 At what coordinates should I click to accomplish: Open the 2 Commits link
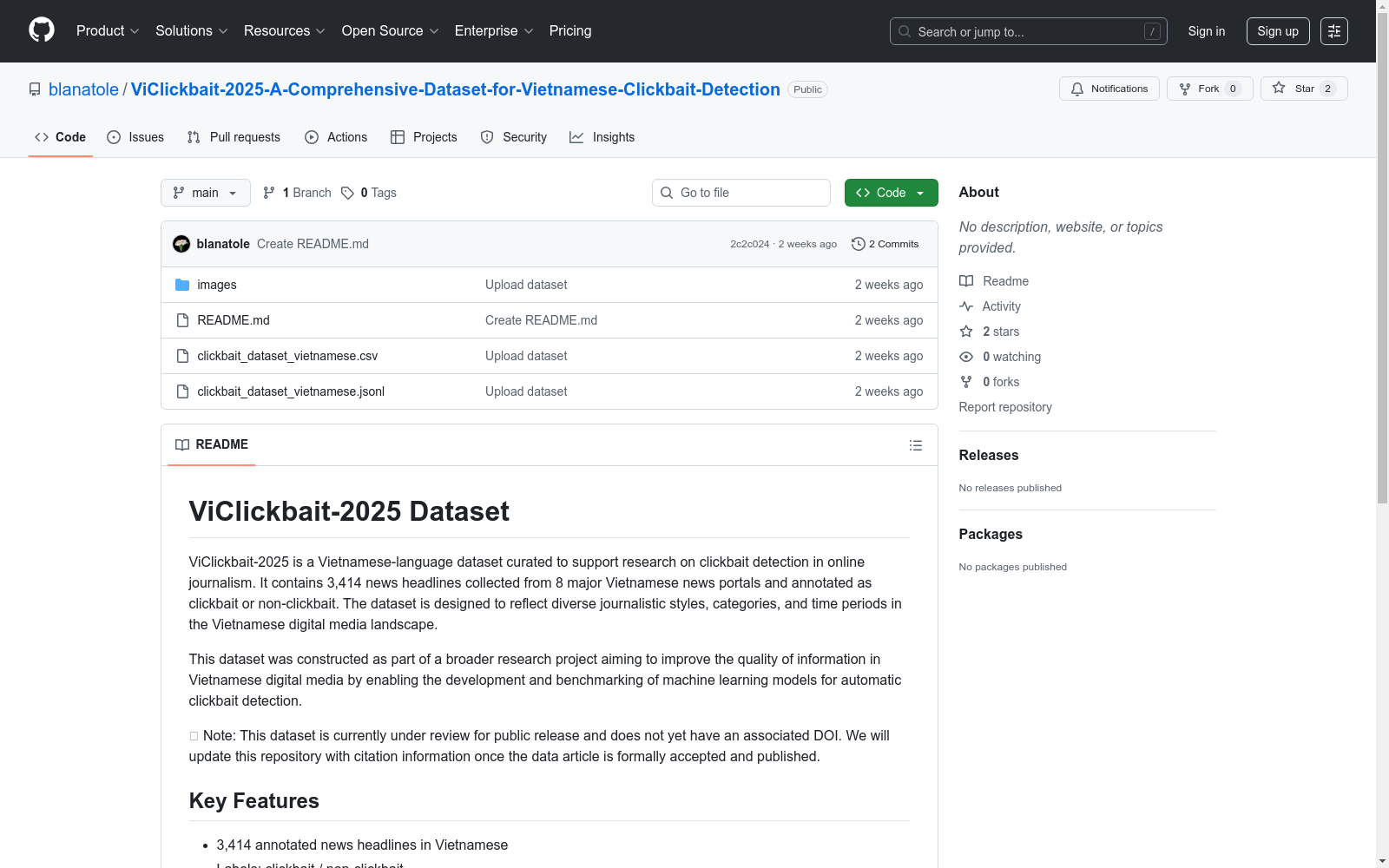coord(885,244)
